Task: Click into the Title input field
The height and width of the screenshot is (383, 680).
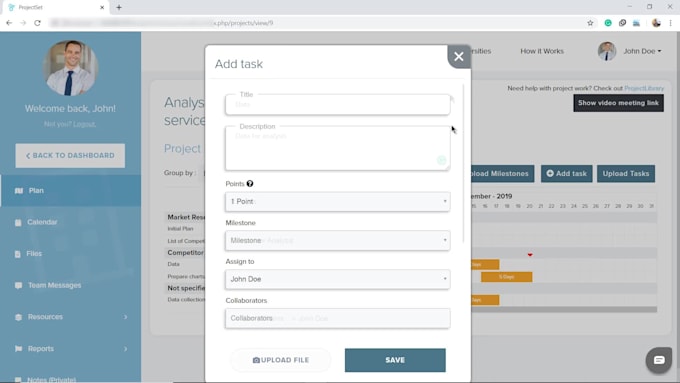Action: 337,105
